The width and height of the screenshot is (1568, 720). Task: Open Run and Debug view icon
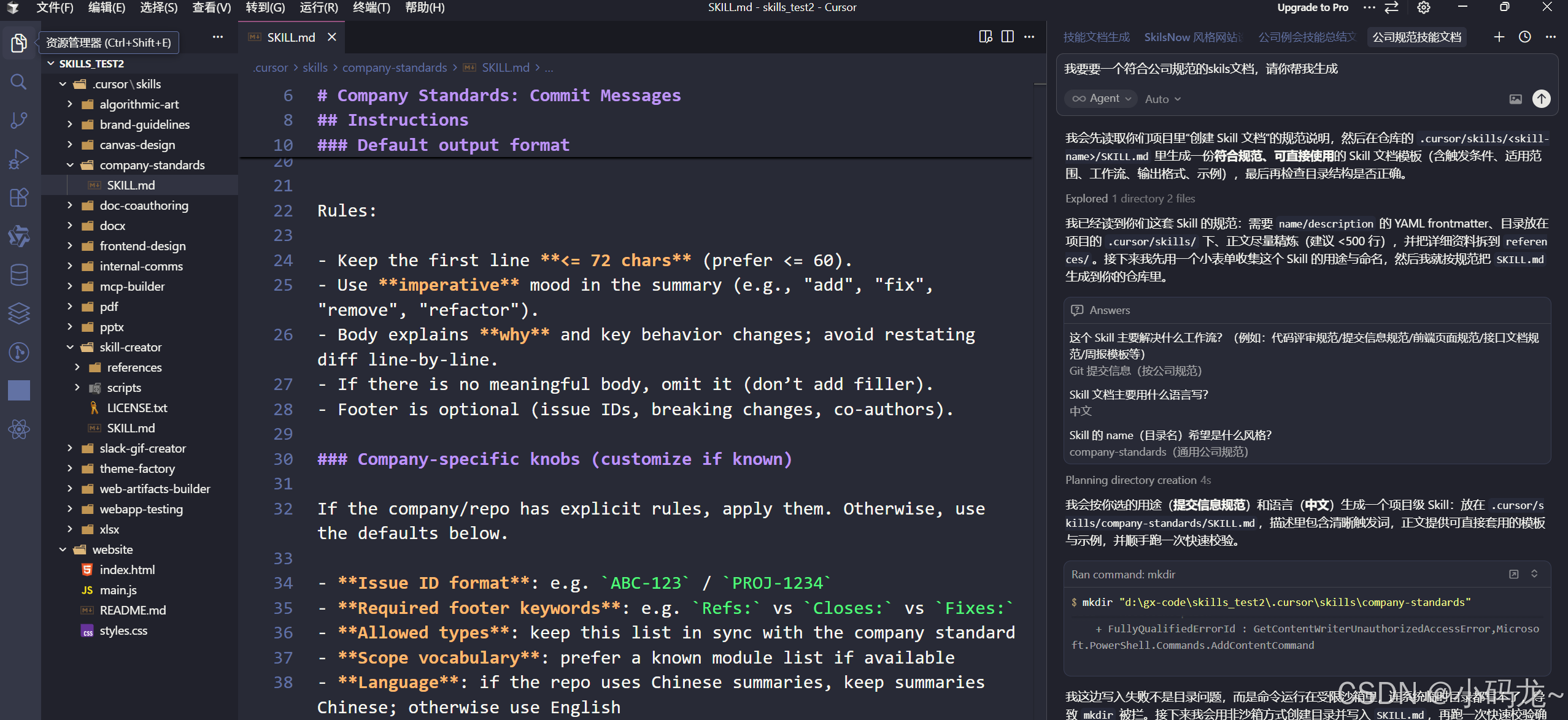tap(18, 159)
